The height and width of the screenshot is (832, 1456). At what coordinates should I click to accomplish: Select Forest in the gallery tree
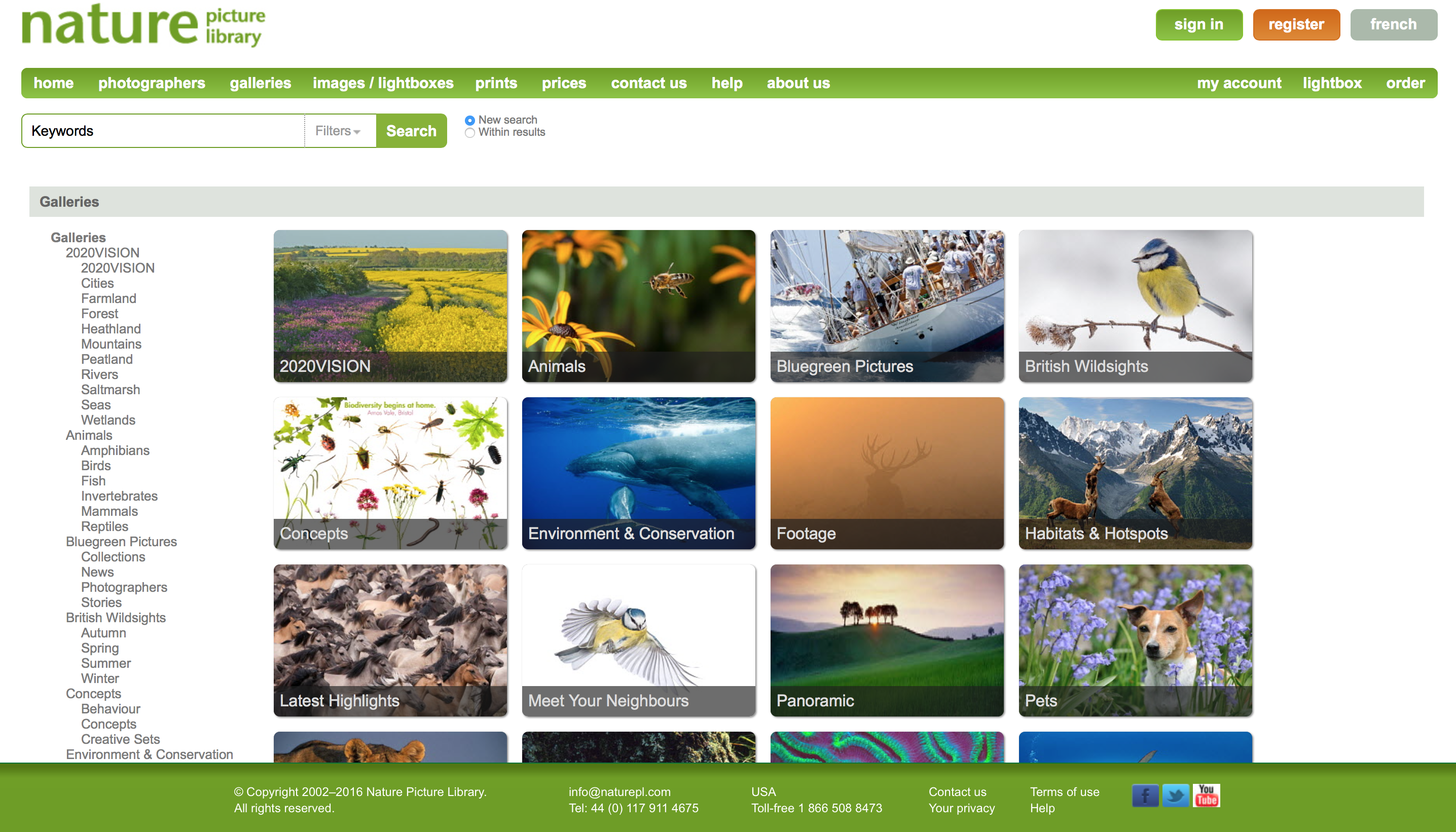99,314
